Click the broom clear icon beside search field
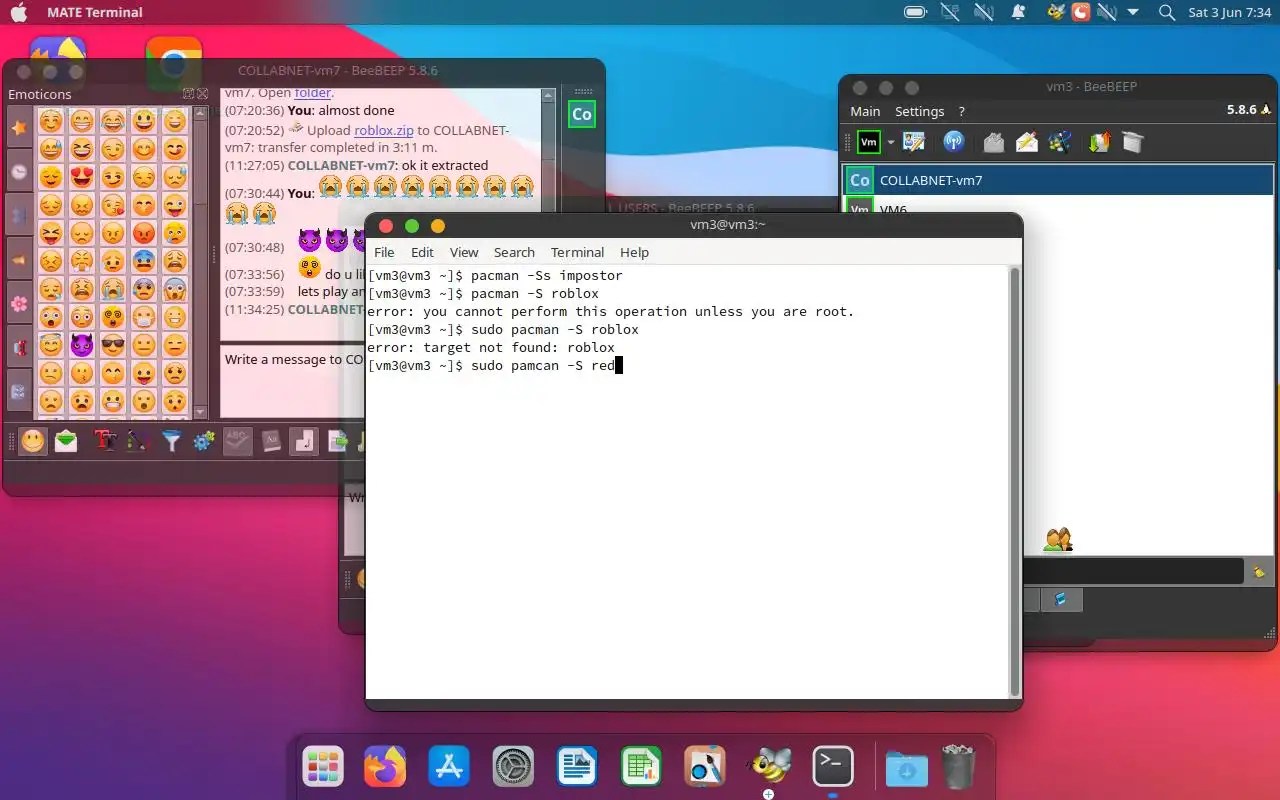The image size is (1280, 800). (x=1259, y=571)
